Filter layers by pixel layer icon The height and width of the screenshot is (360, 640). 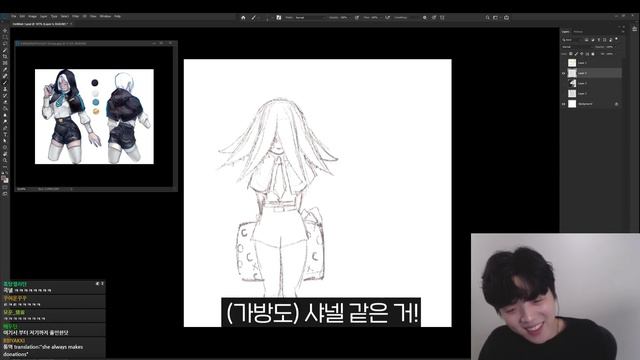tap(587, 40)
